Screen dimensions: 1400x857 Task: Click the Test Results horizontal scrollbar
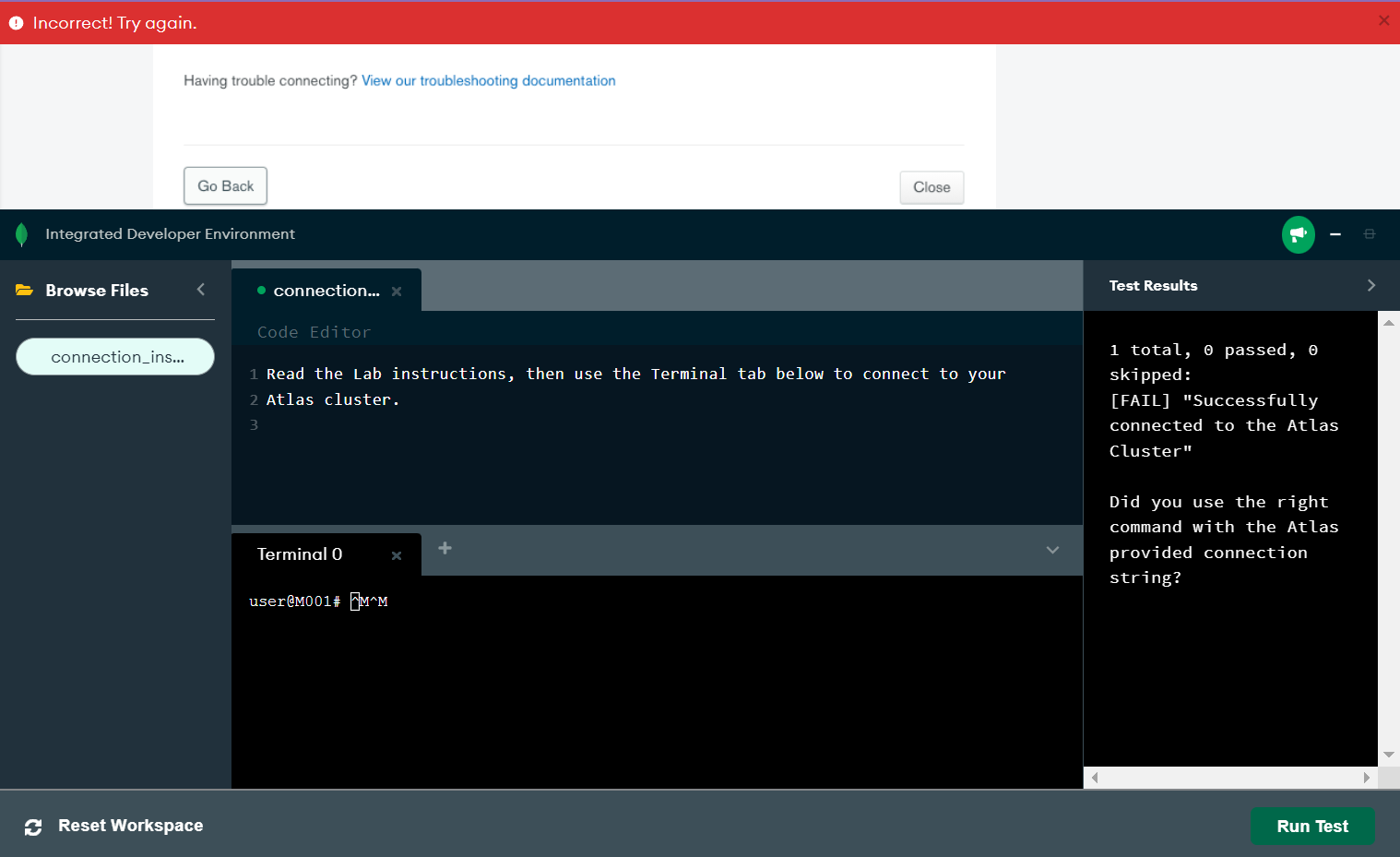1229,778
